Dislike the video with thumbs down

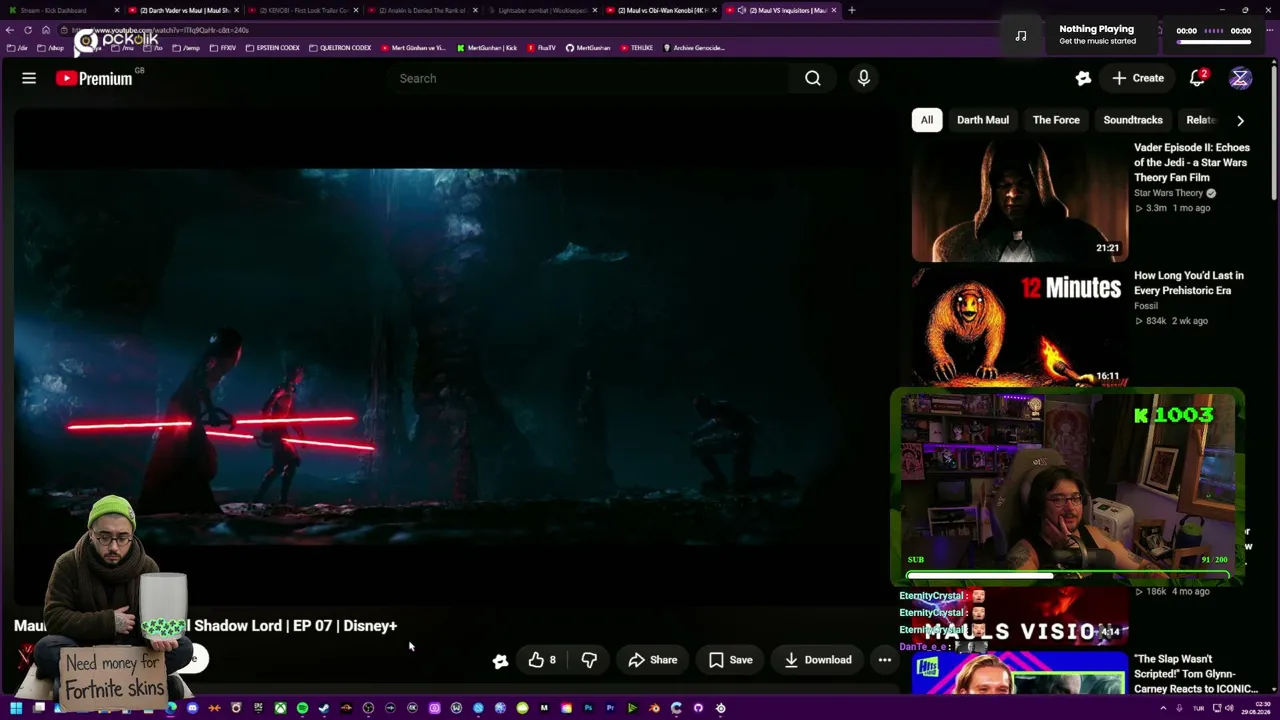[x=589, y=660]
